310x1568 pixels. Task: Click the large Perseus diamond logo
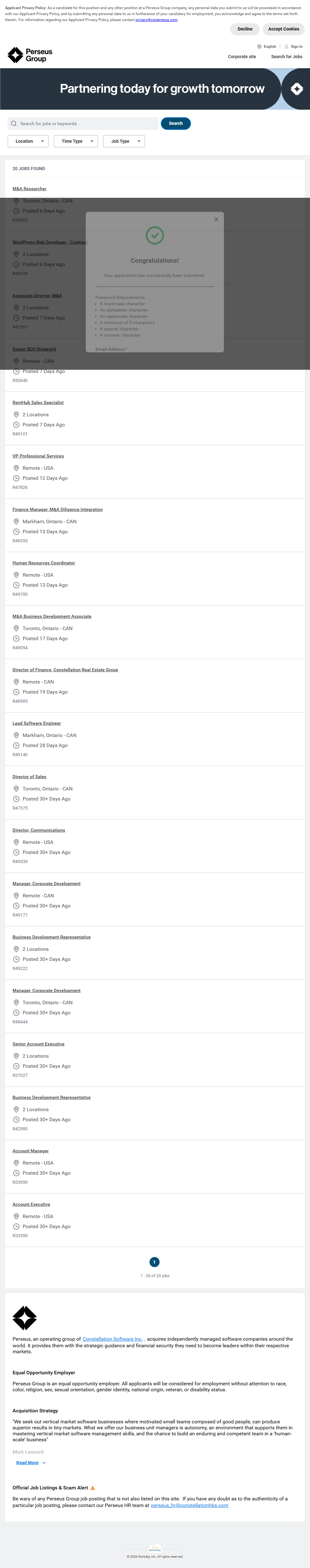click(25, 1318)
